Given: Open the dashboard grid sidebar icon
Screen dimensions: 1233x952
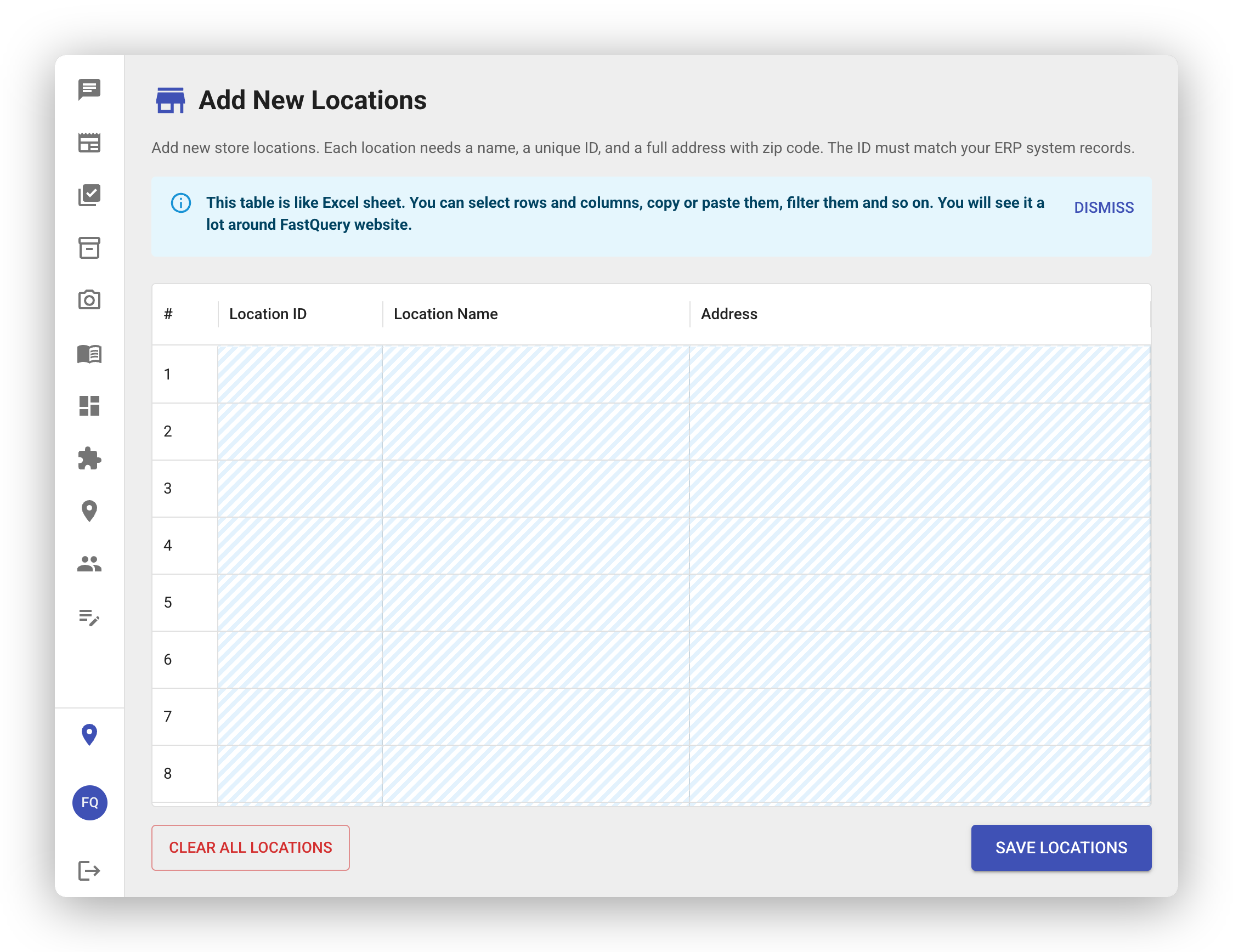Looking at the screenshot, I should (x=89, y=406).
